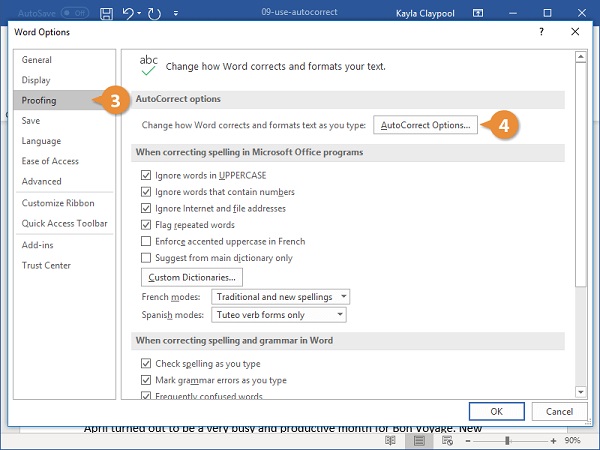Viewport: 600px width, 450px height.
Task: Click the Custom Dictionaries button
Action: 192,277
